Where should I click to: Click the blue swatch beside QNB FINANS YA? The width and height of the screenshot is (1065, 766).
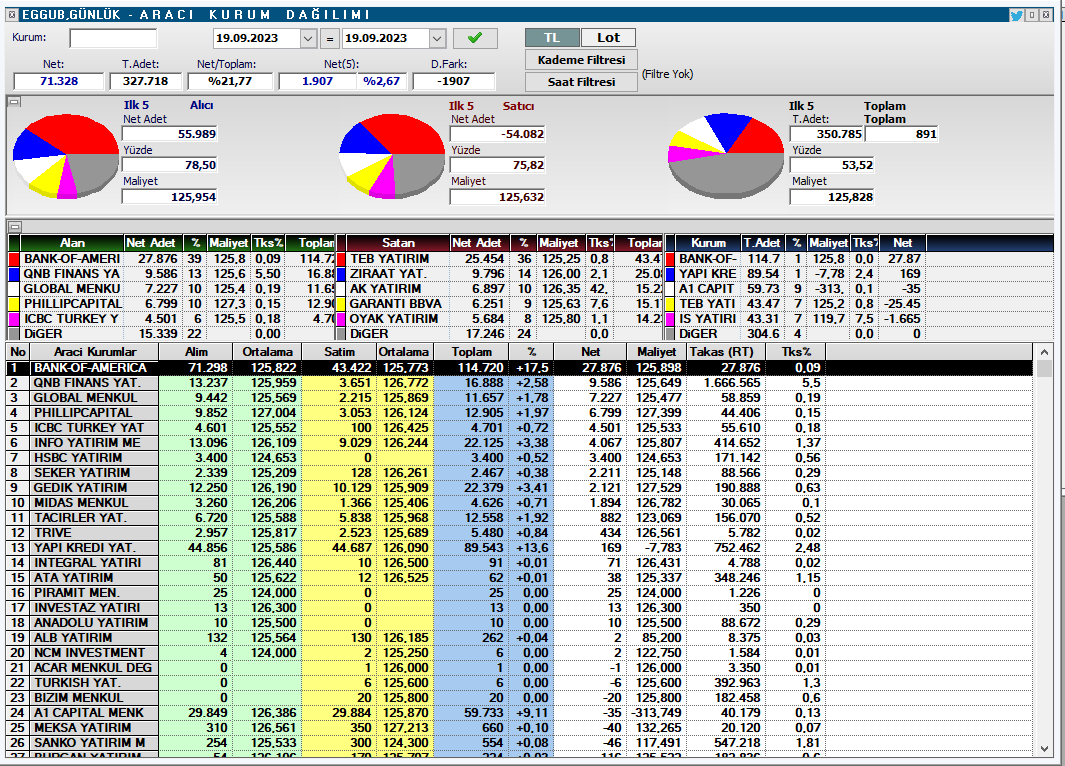[14, 274]
